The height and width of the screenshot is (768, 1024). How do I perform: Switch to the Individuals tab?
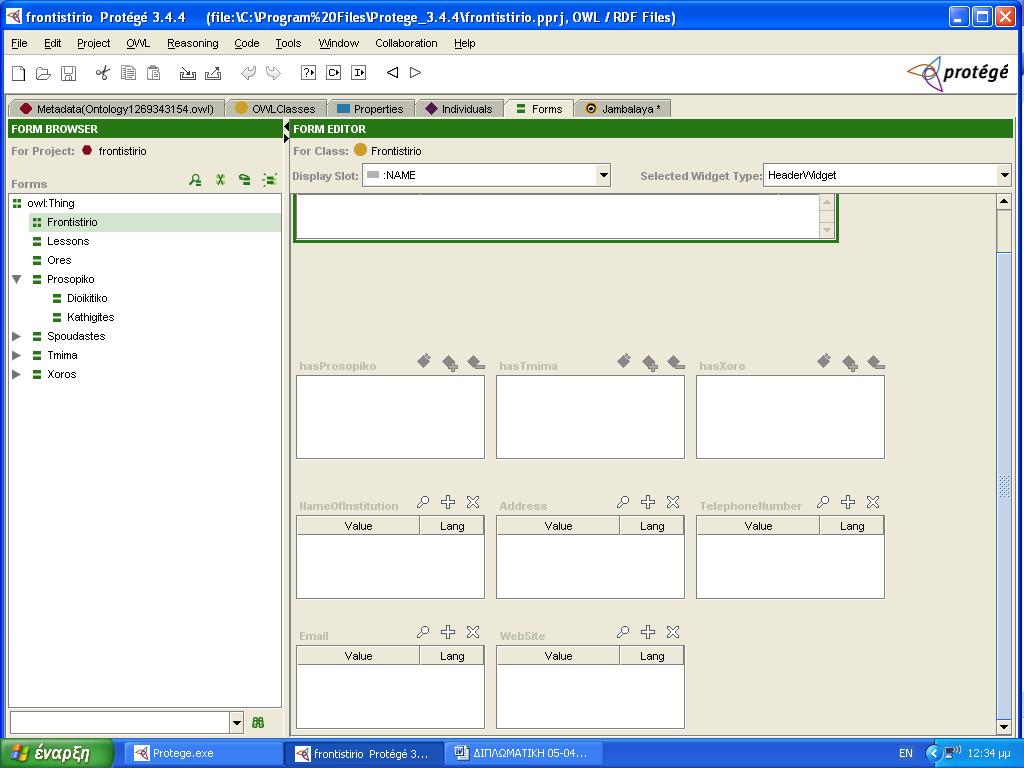[458, 109]
